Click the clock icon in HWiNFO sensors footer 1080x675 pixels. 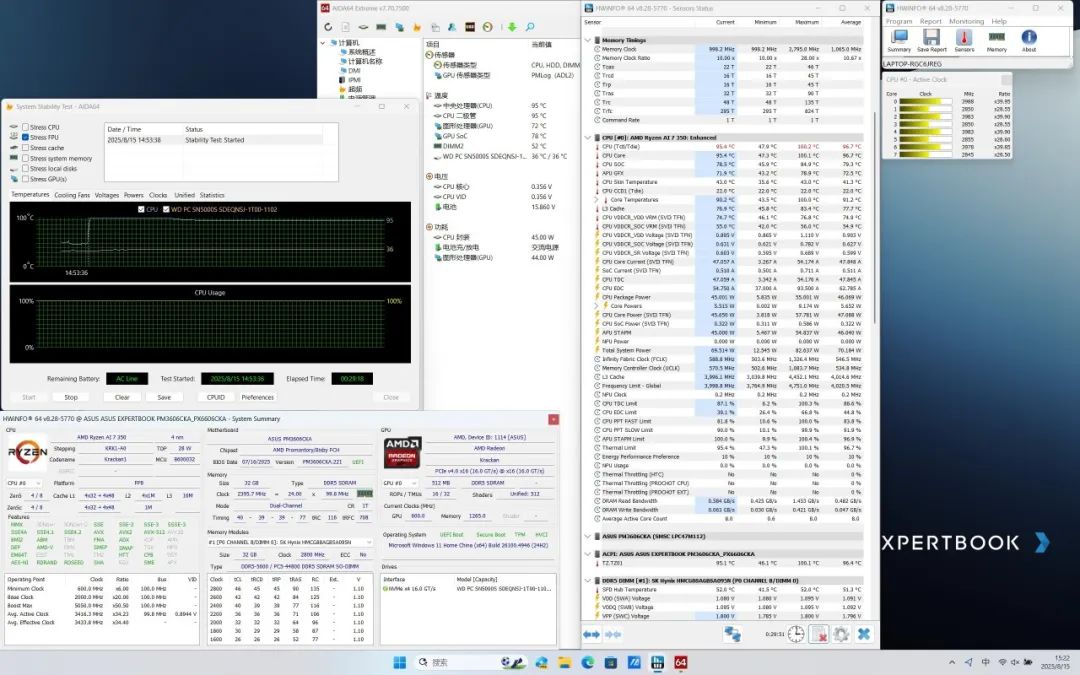tap(796, 634)
